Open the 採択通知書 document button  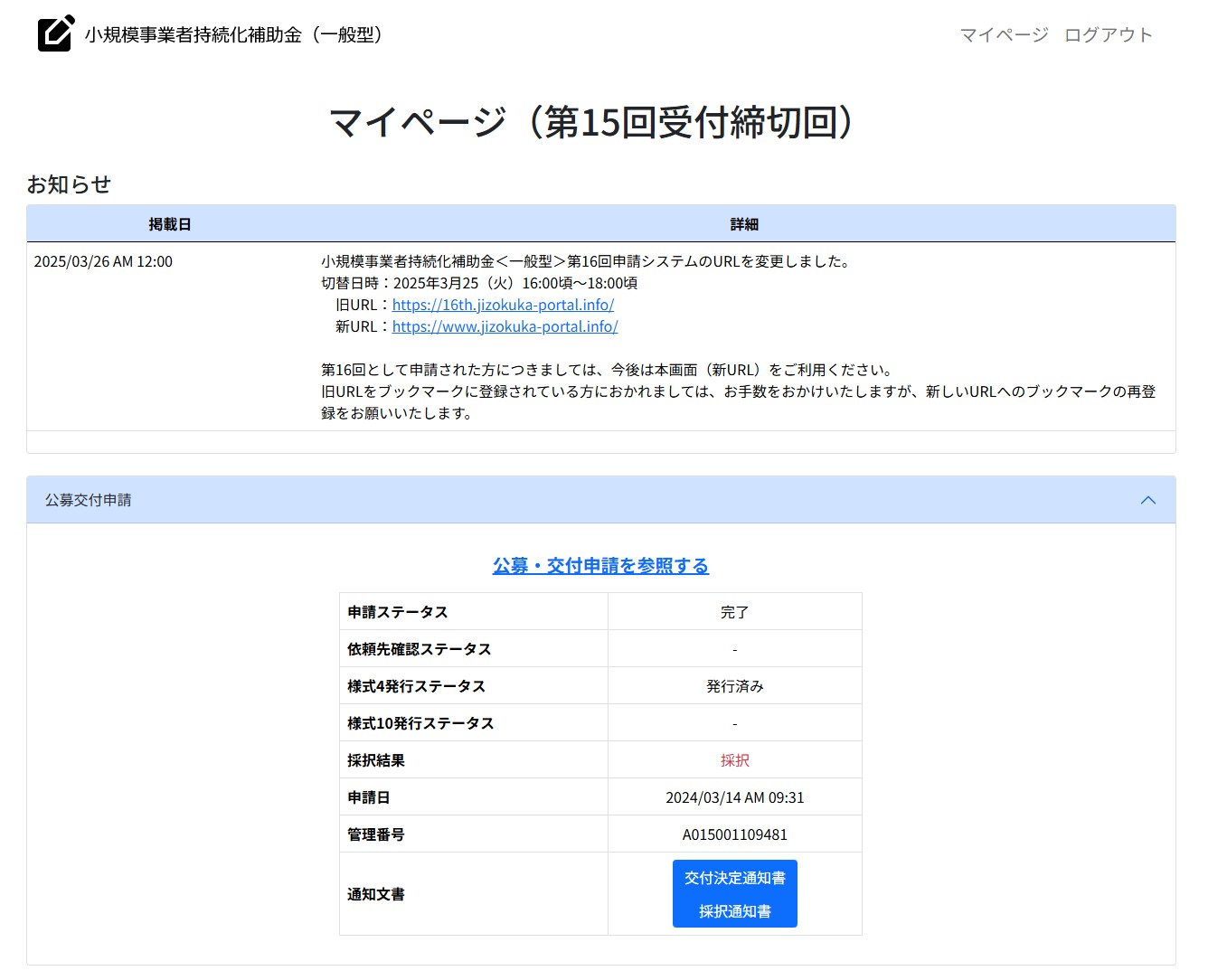[734, 911]
